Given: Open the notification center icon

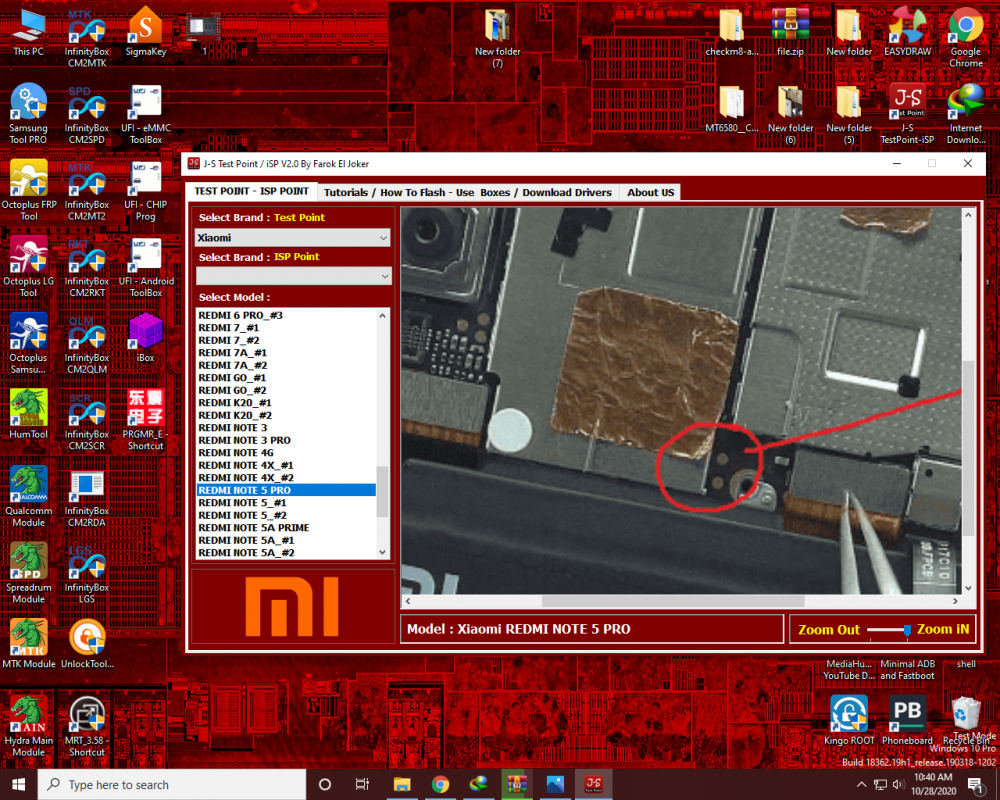Looking at the screenshot, I should point(976,785).
